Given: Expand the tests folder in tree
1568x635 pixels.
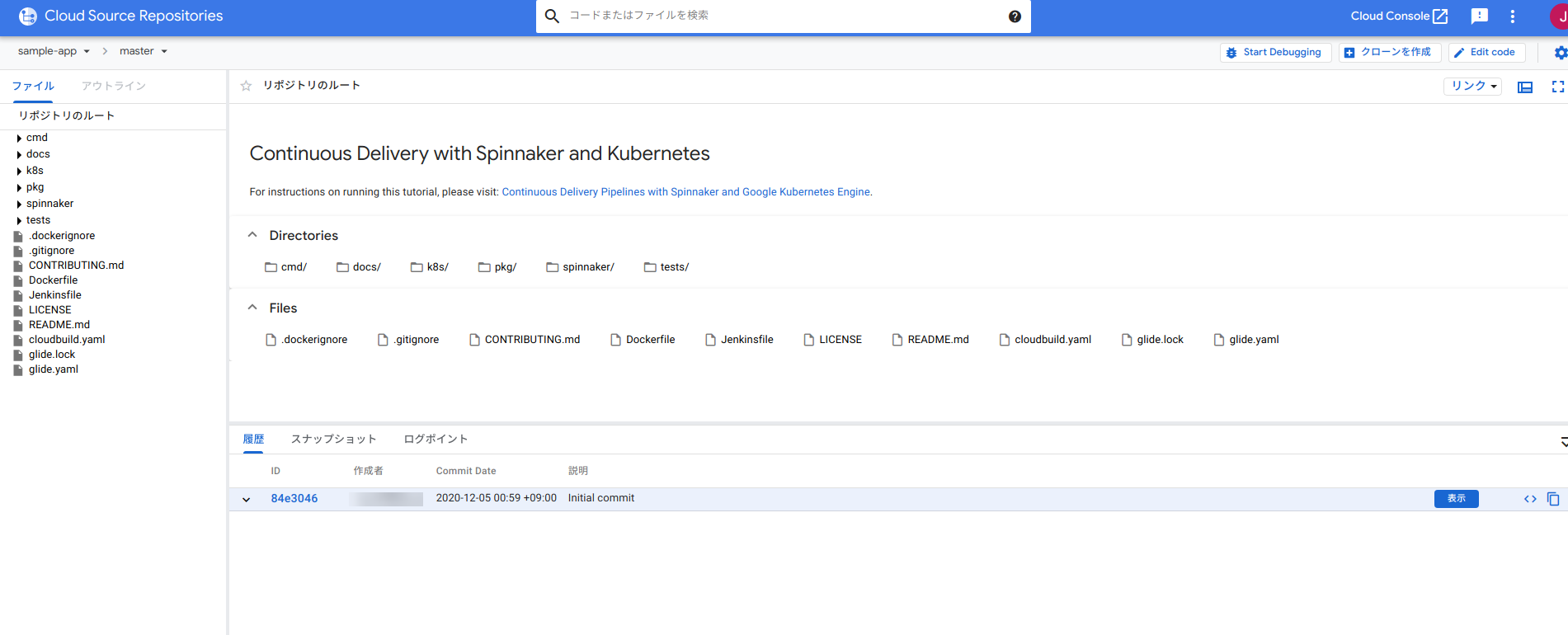Looking at the screenshot, I should pyautogui.click(x=19, y=221).
